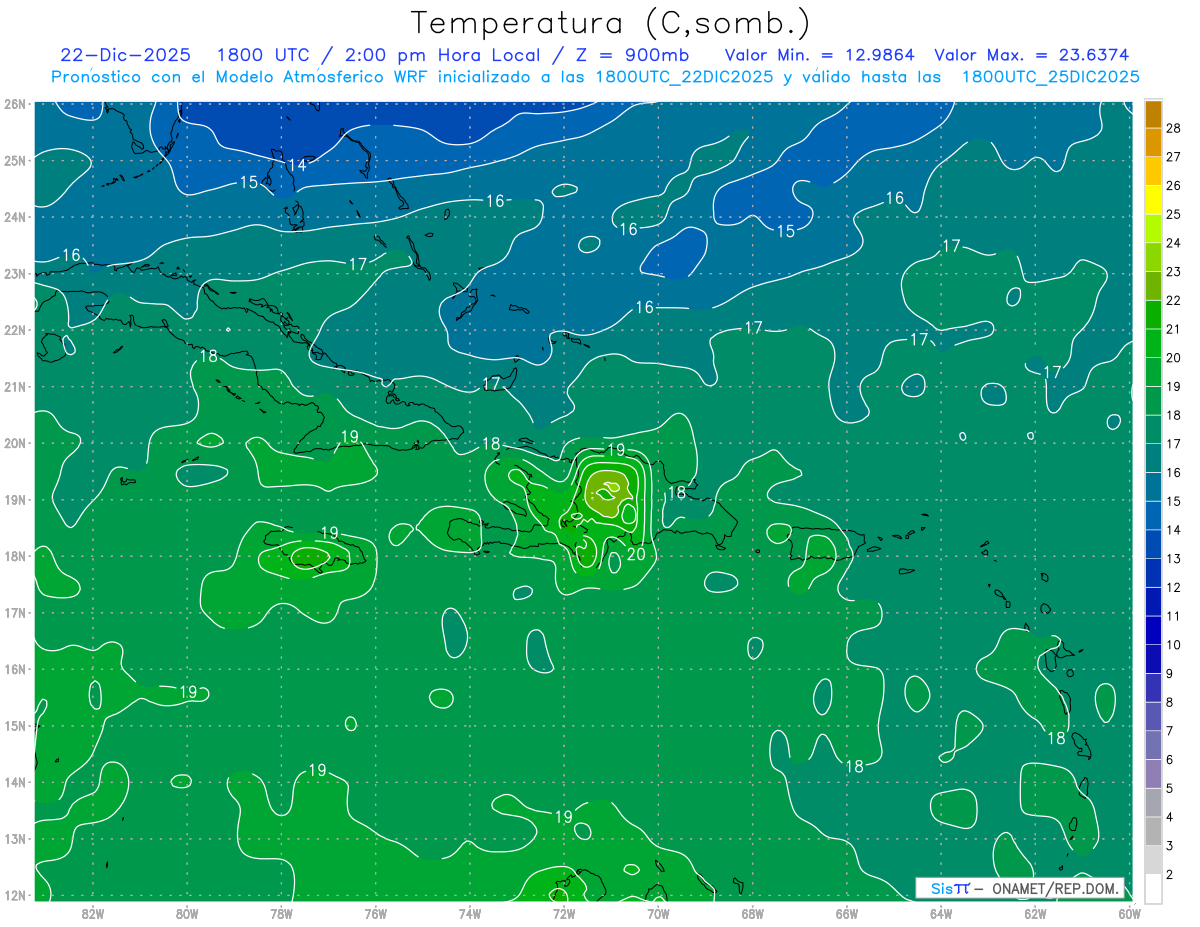Click the "64W" longitude axis label
1200x927 pixels.
click(x=940, y=912)
